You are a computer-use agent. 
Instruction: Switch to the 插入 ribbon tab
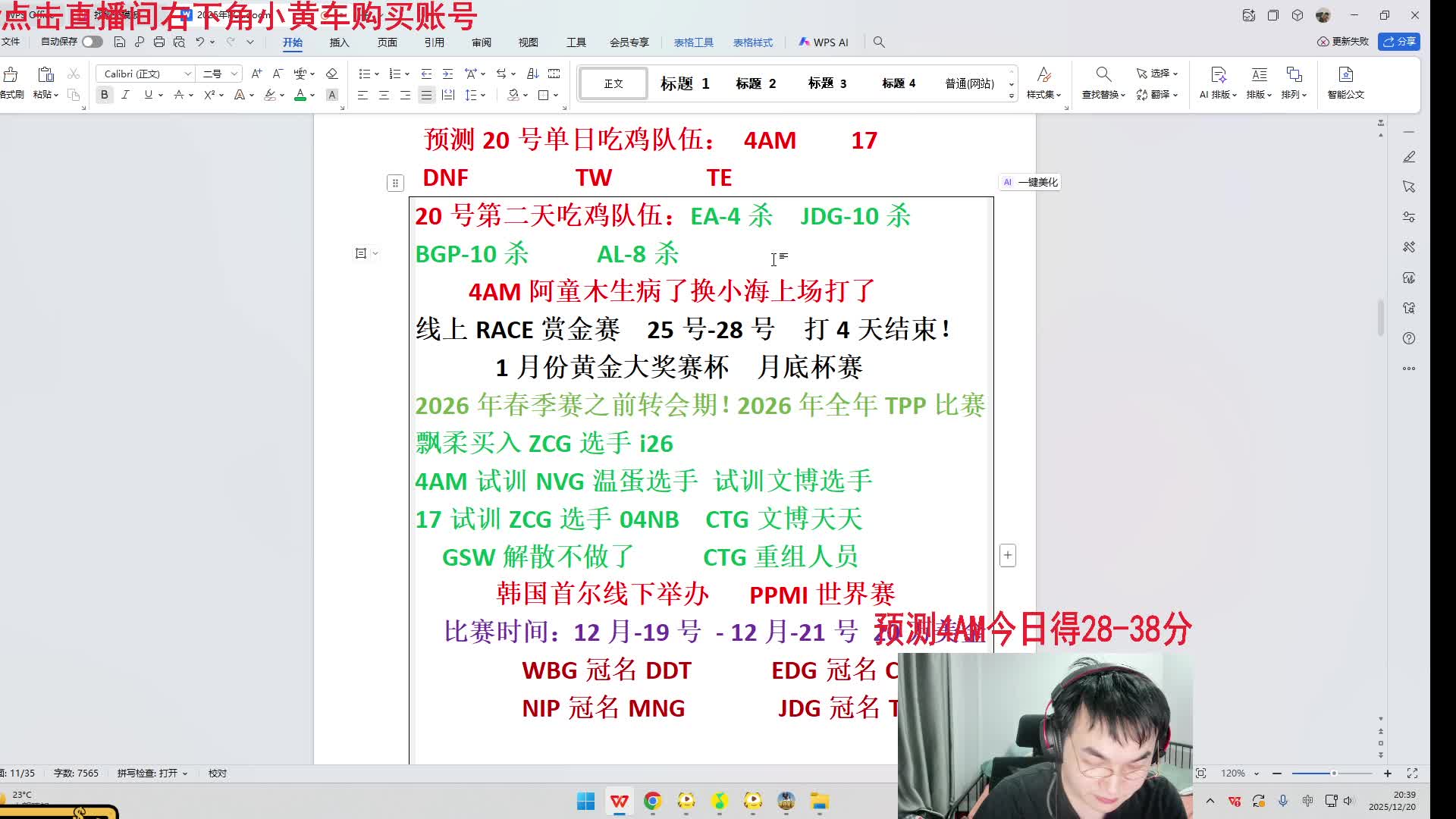339,42
